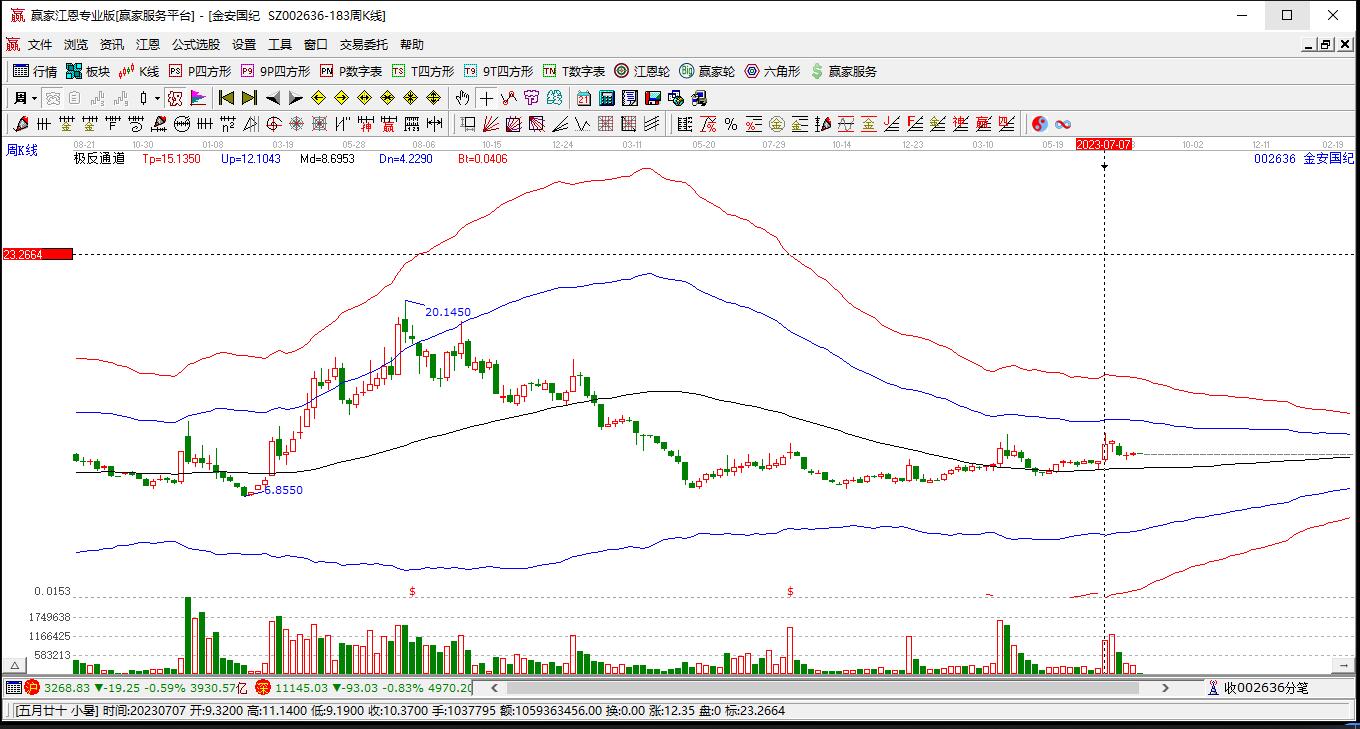Click the grid icon in status bar
This screenshot has width=1360, height=729.
tap(13, 688)
